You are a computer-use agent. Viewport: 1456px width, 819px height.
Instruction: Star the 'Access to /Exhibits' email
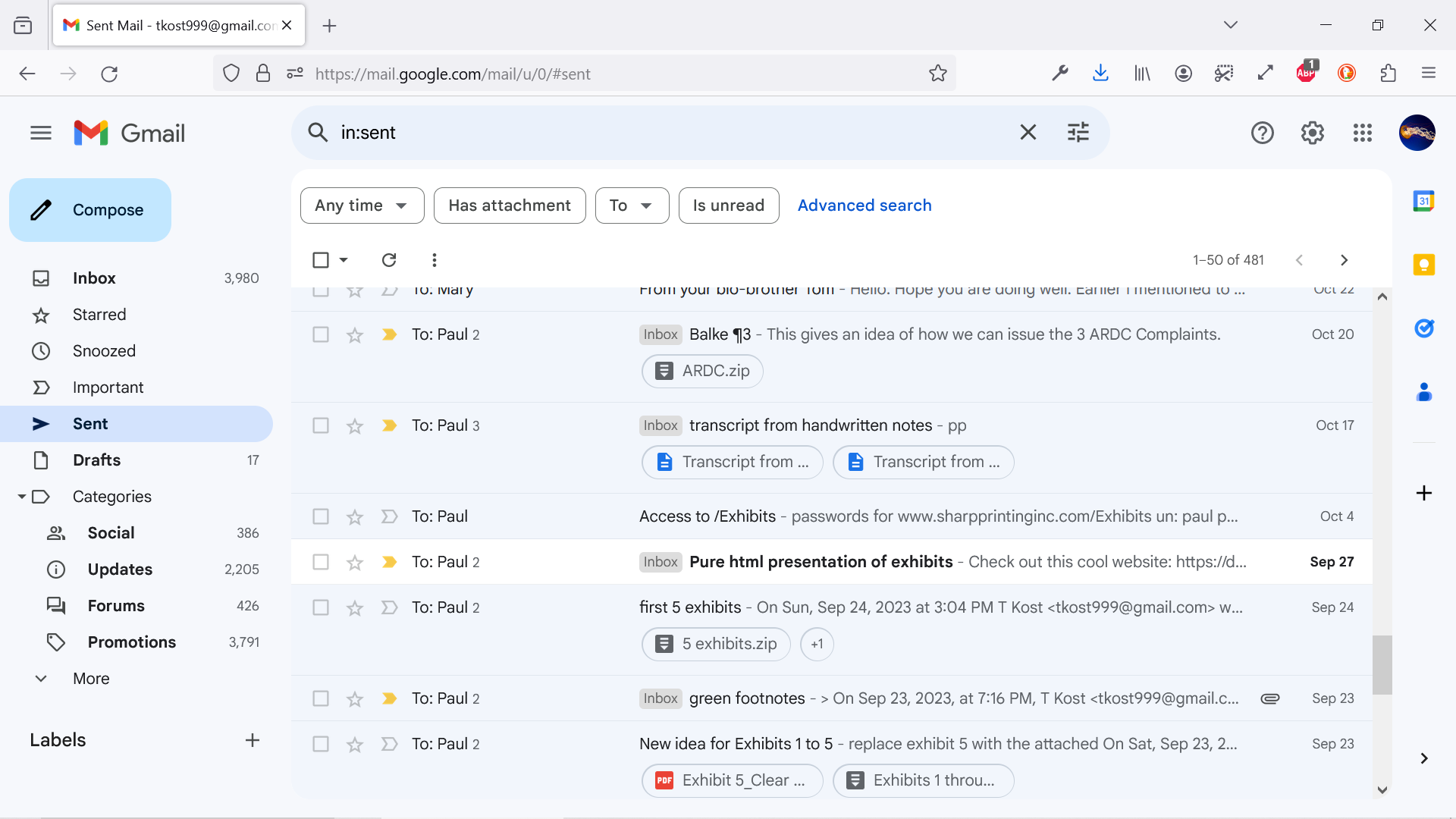tap(355, 517)
